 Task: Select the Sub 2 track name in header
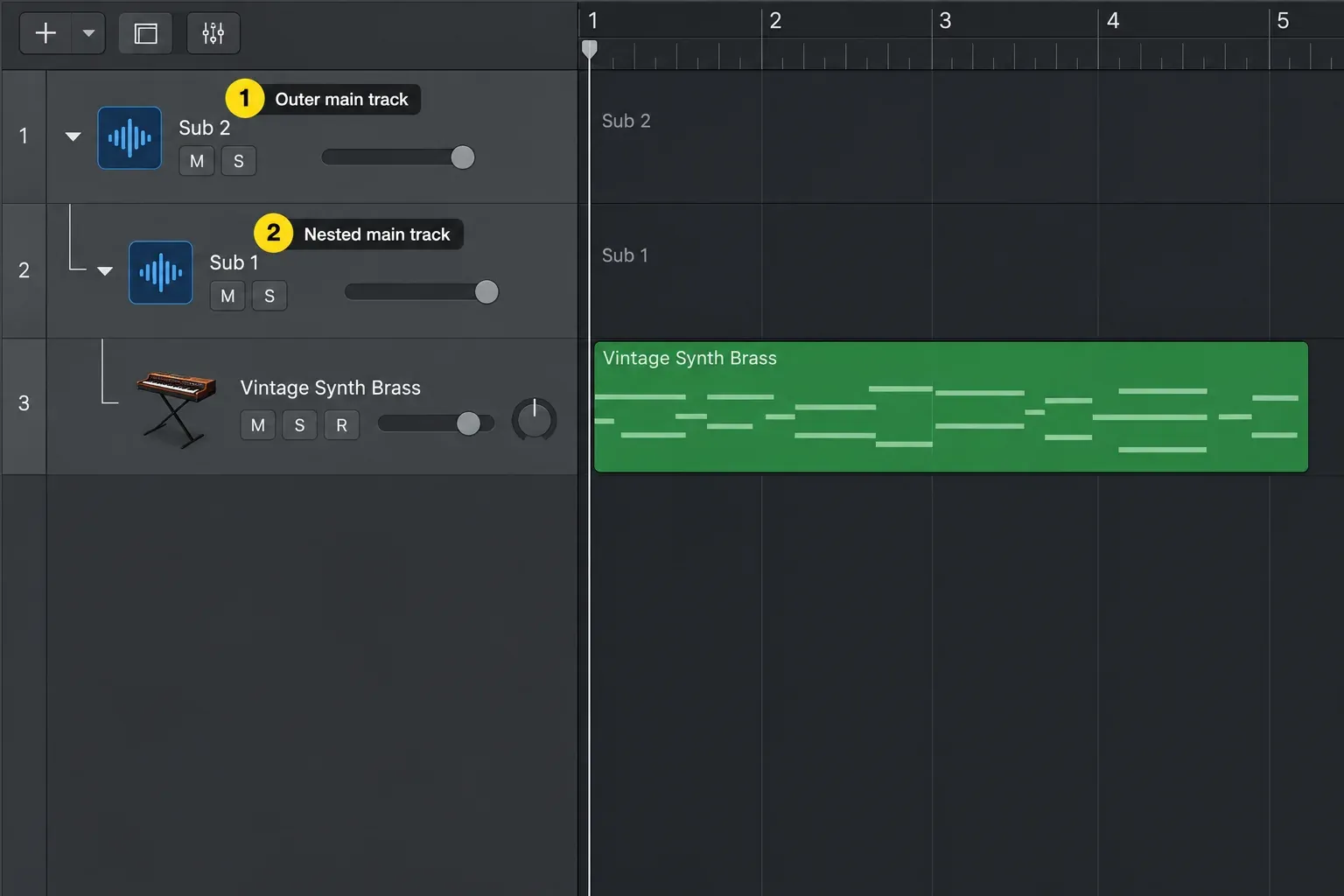coord(205,128)
